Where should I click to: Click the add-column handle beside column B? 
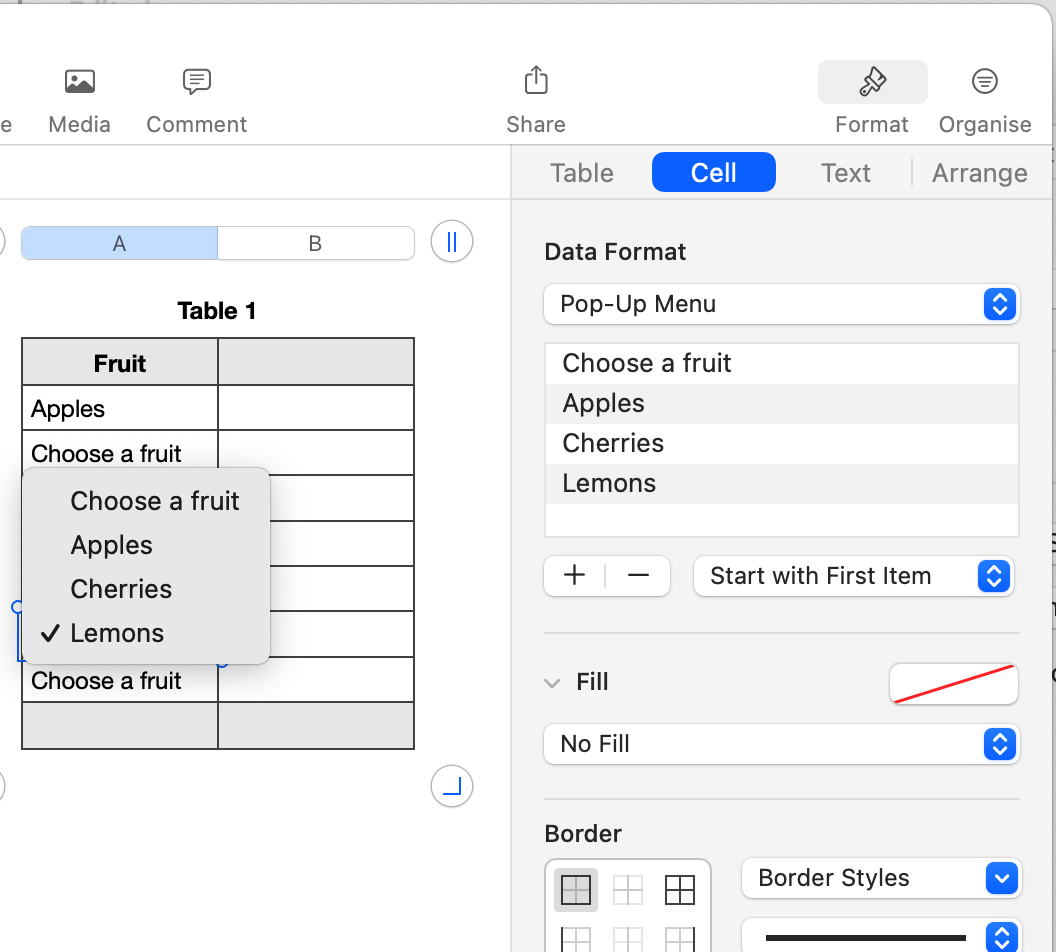[452, 242]
